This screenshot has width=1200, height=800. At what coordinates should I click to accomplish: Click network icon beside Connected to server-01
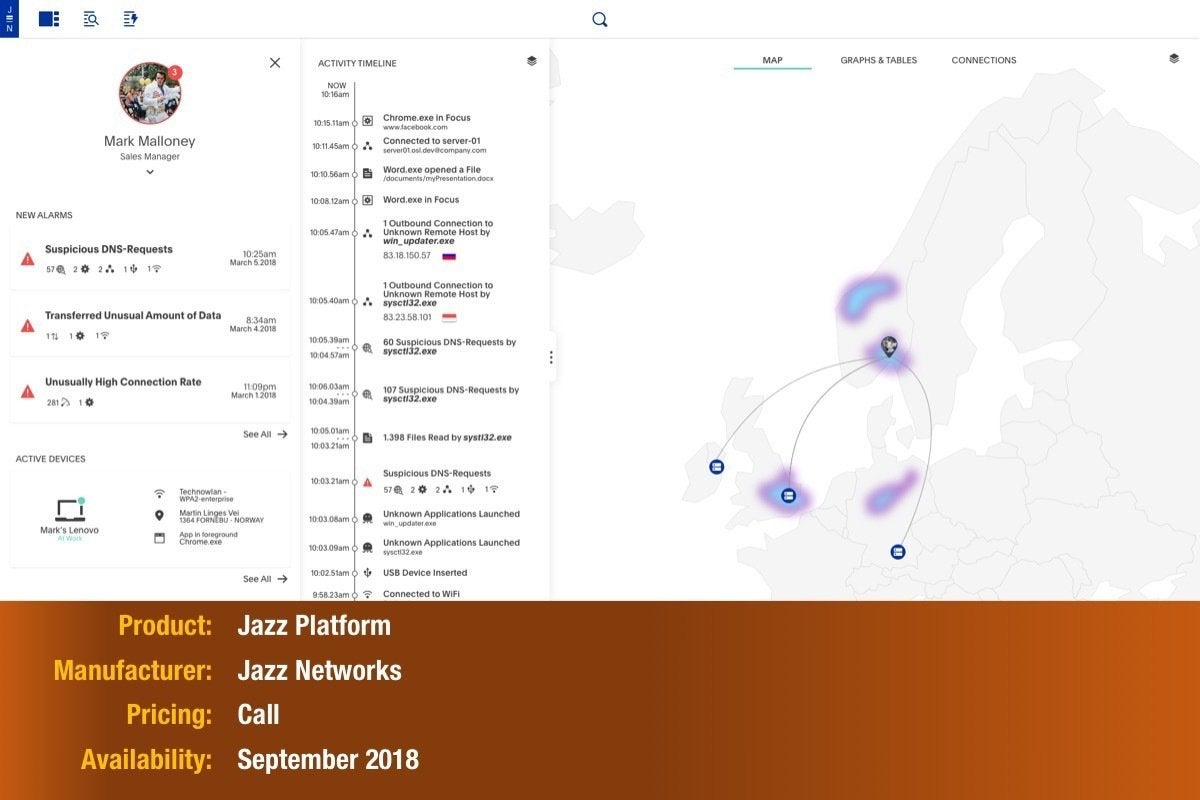(x=367, y=146)
